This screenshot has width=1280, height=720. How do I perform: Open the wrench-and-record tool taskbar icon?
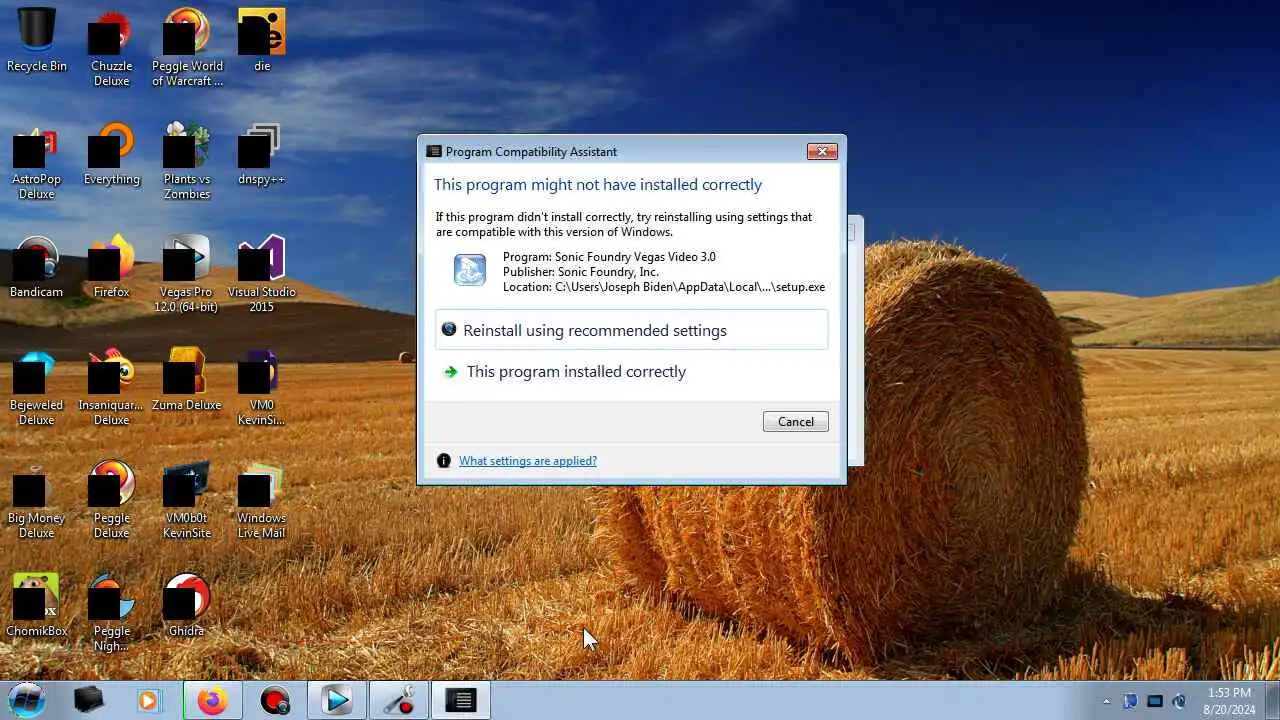tap(398, 701)
